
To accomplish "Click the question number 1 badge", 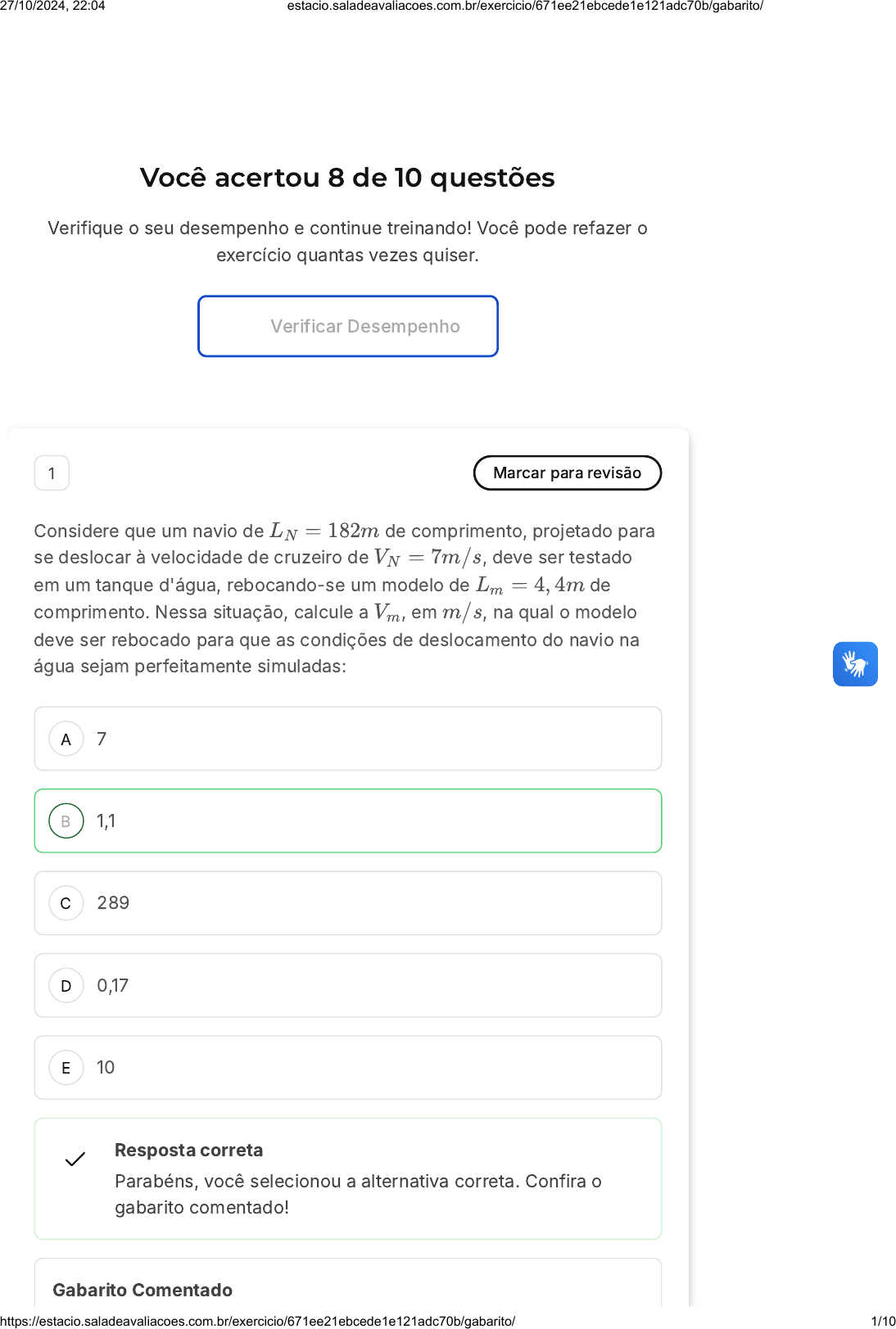I will pyautogui.click(x=52, y=473).
